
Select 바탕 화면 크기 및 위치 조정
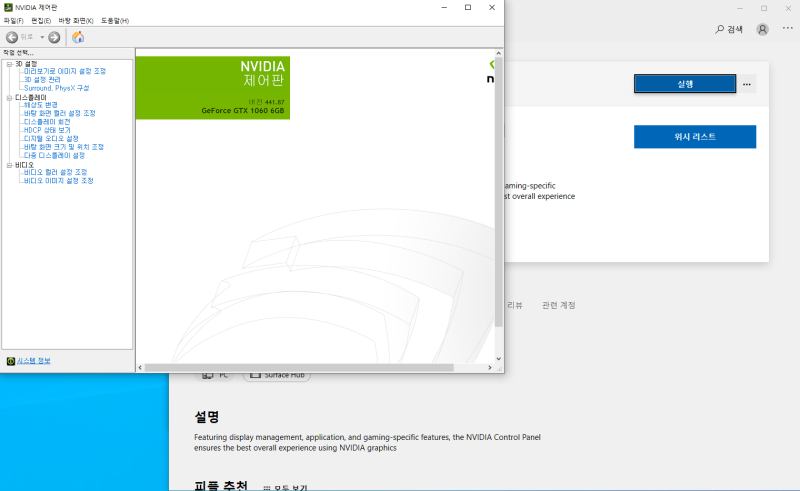tap(64, 147)
